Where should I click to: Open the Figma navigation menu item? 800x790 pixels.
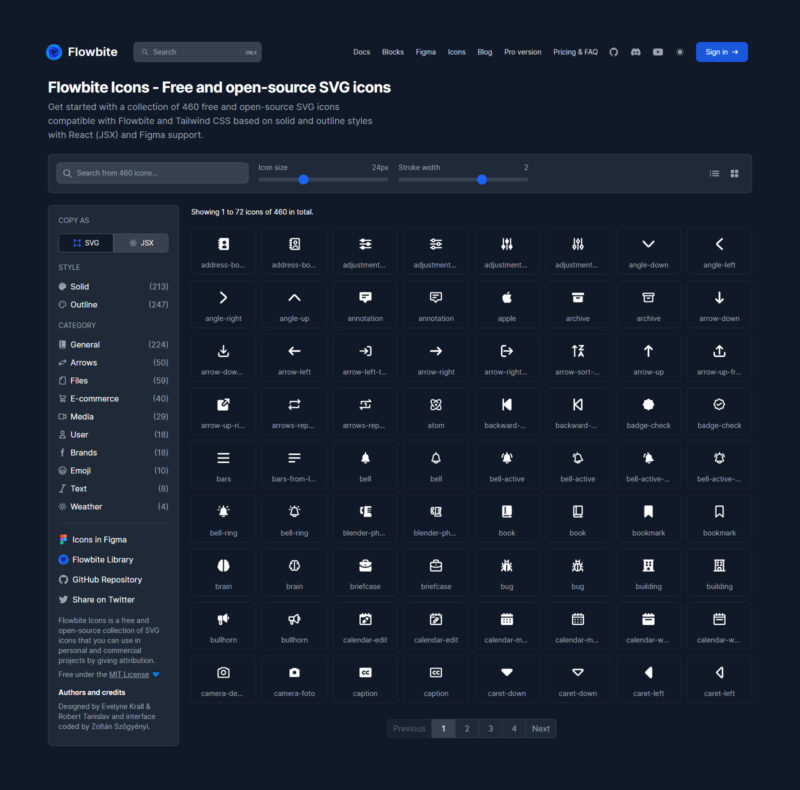click(426, 52)
